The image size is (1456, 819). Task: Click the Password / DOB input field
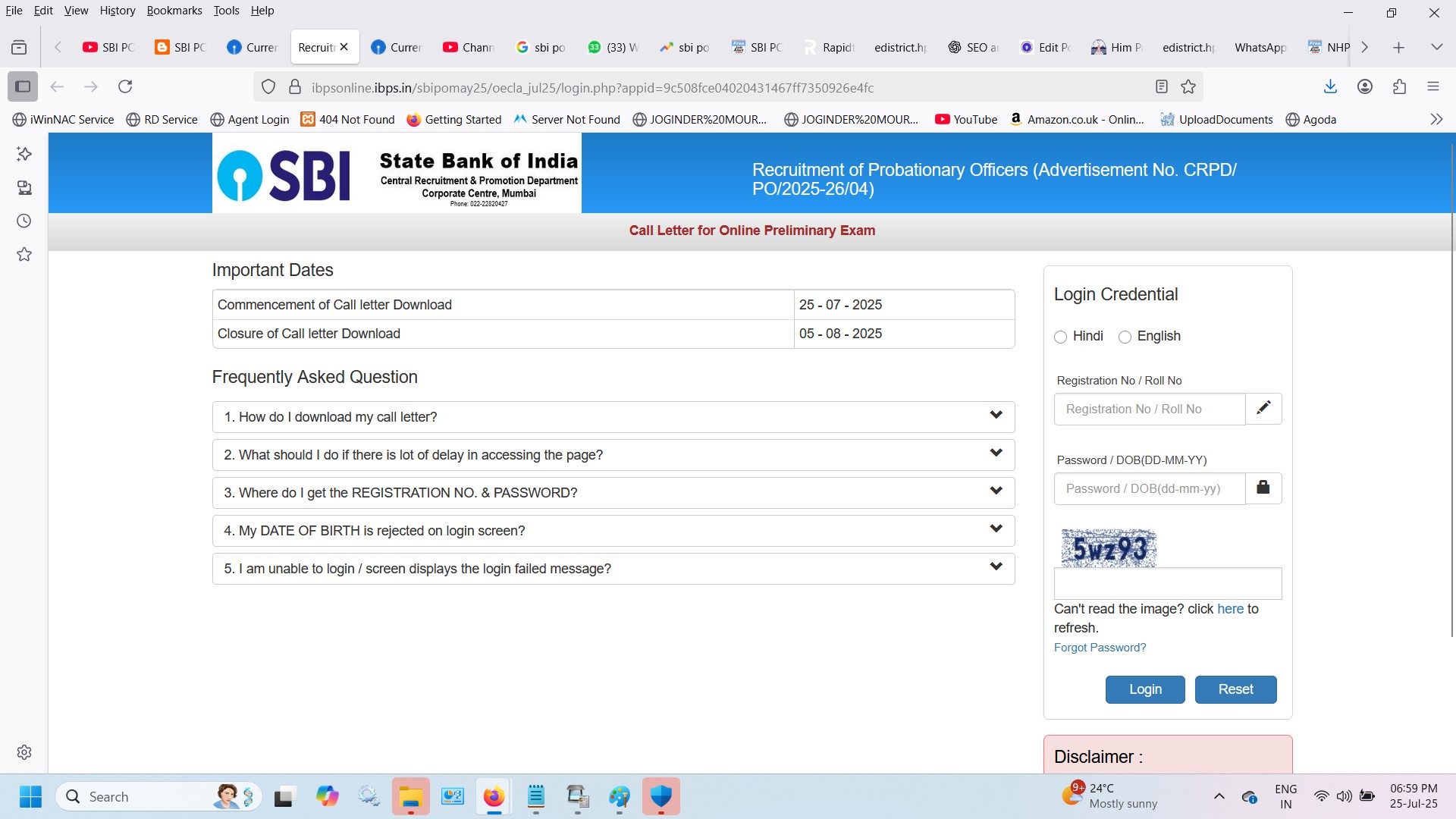click(1150, 488)
